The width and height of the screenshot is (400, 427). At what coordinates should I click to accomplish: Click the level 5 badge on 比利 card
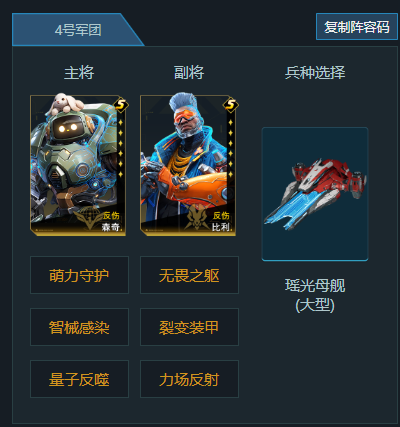[231, 105]
